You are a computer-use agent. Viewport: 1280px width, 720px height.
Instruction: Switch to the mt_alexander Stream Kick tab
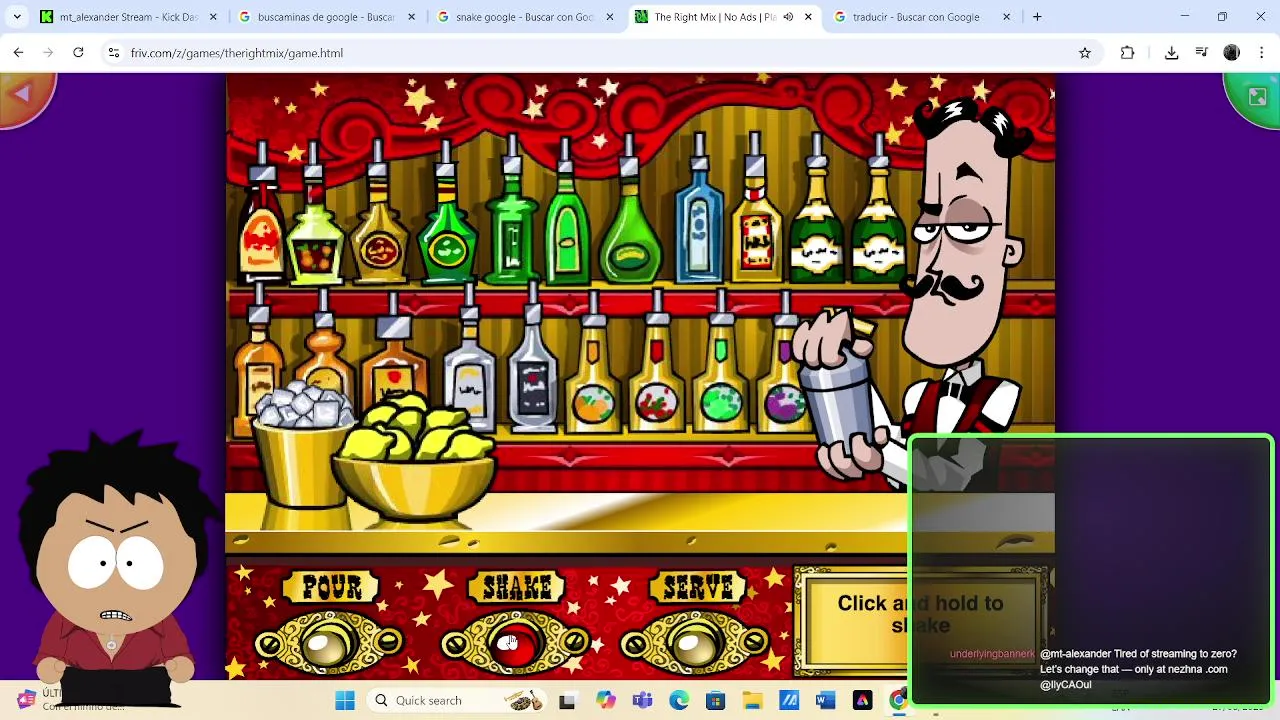(x=128, y=17)
